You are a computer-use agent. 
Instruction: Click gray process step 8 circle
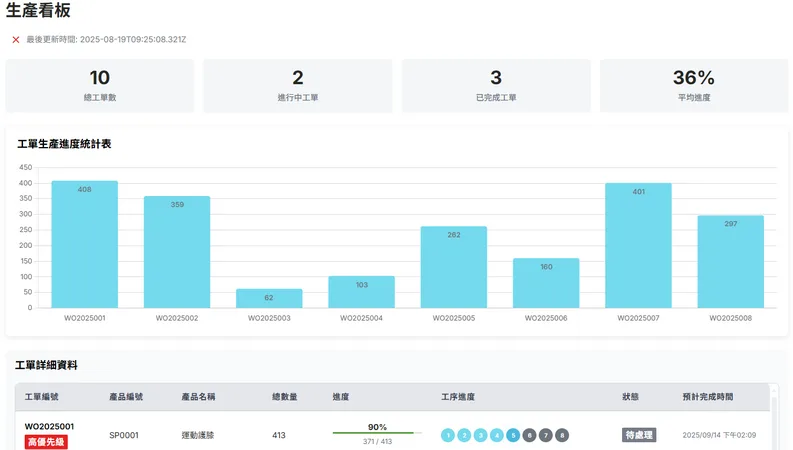[x=562, y=435]
